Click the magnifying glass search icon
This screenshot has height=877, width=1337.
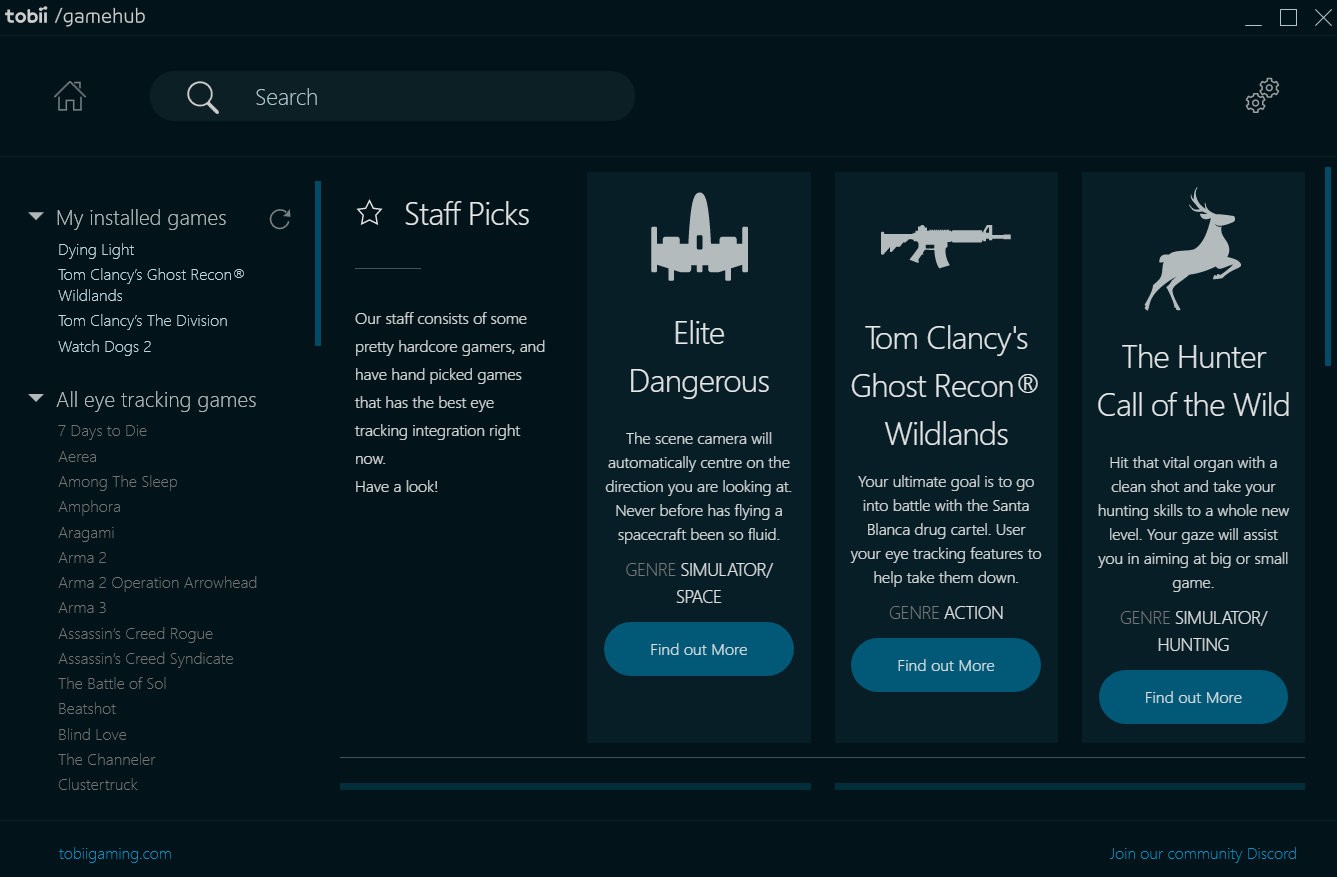202,97
